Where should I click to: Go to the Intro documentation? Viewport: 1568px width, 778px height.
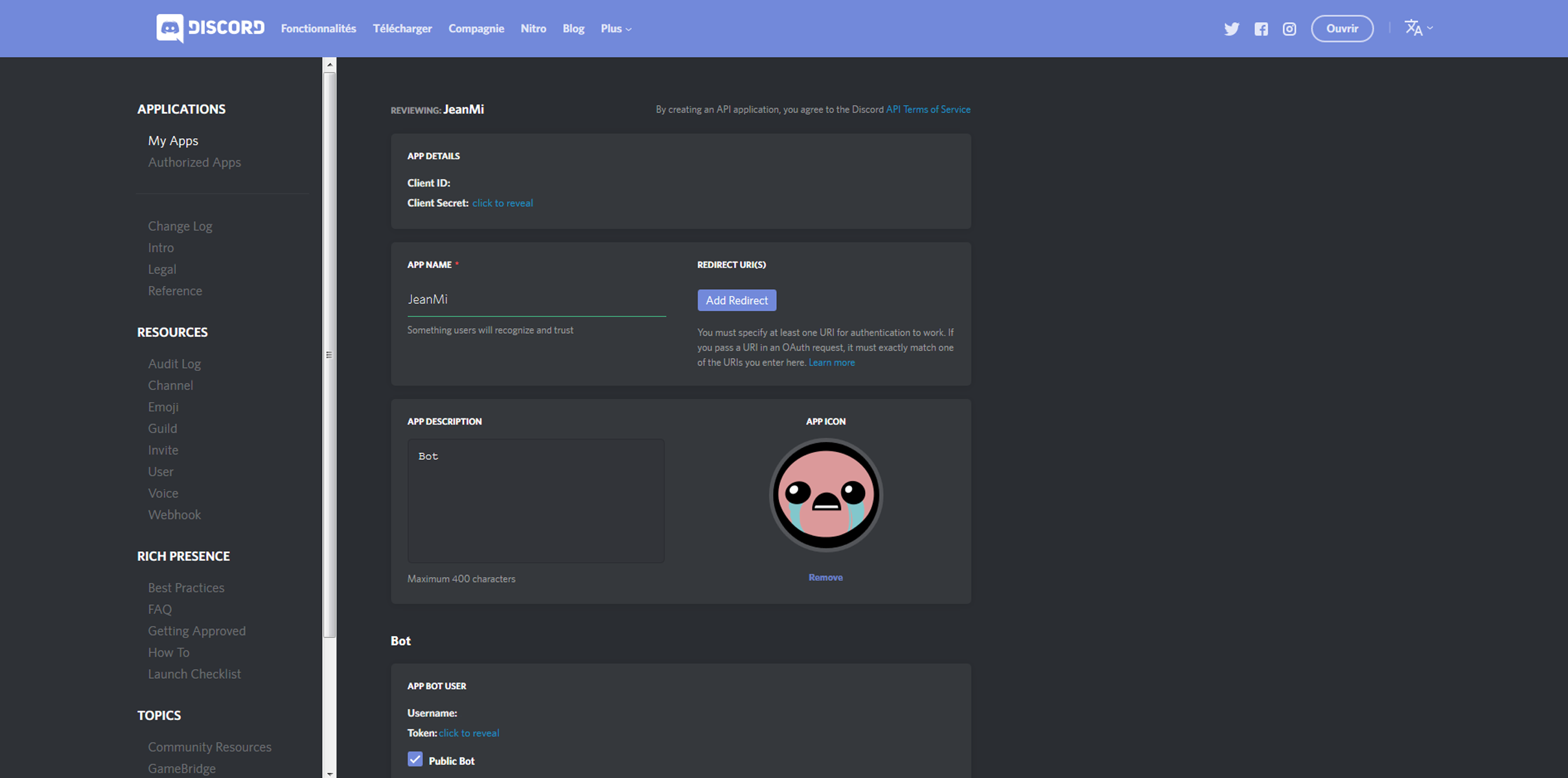161,248
